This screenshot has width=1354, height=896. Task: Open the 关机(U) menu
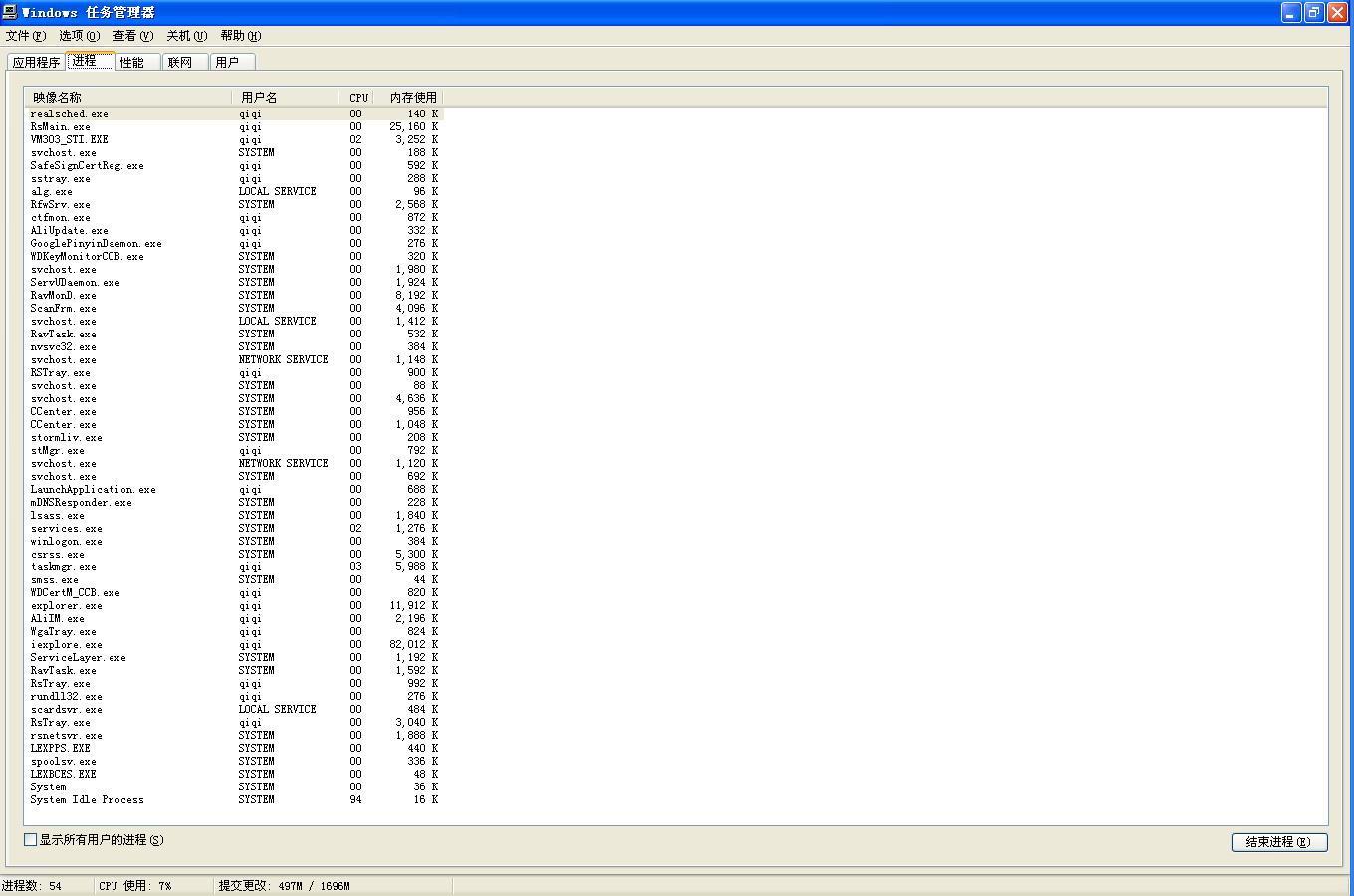pos(186,36)
